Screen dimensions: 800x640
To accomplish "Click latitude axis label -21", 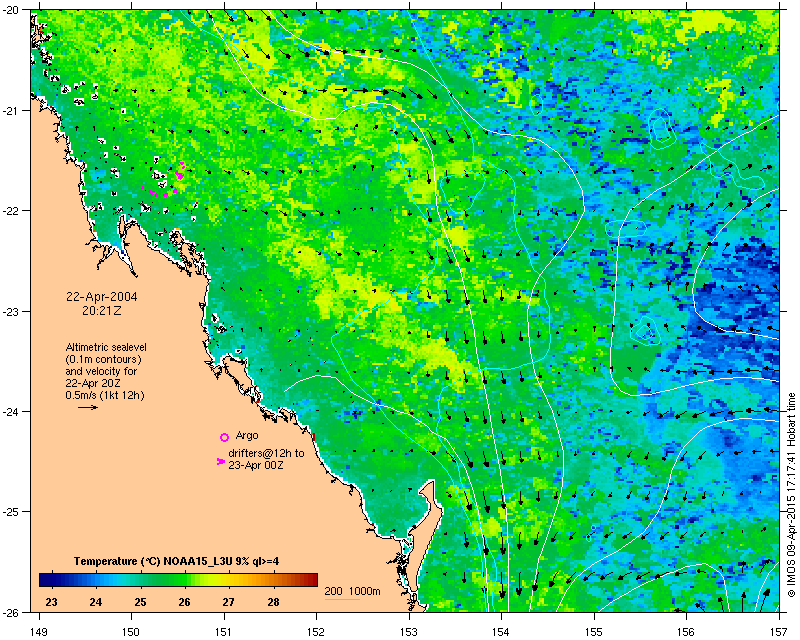I will pyautogui.click(x=11, y=110).
